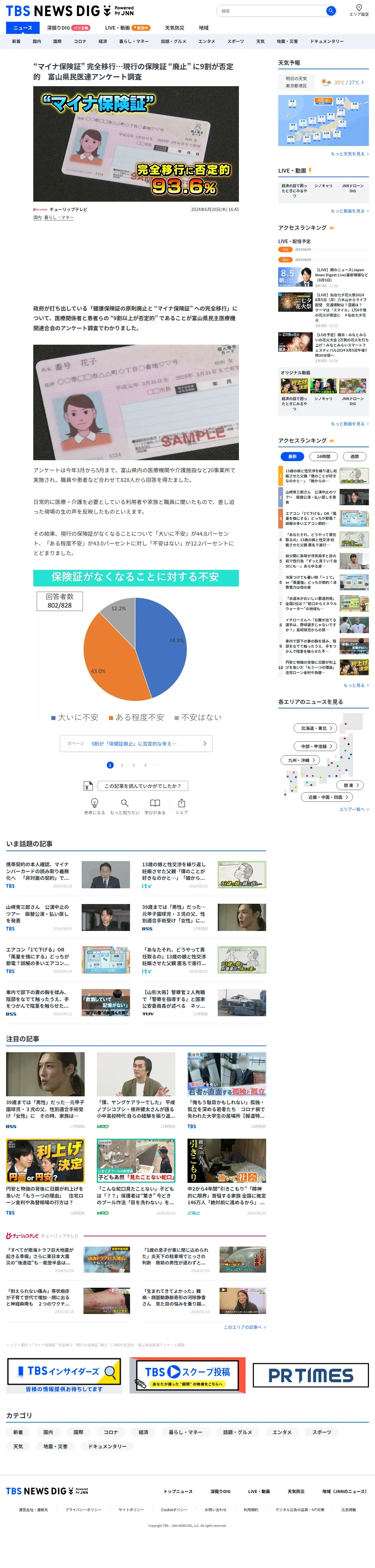
Task: Open the コロナ category pill at bottom
Action: [111, 1432]
